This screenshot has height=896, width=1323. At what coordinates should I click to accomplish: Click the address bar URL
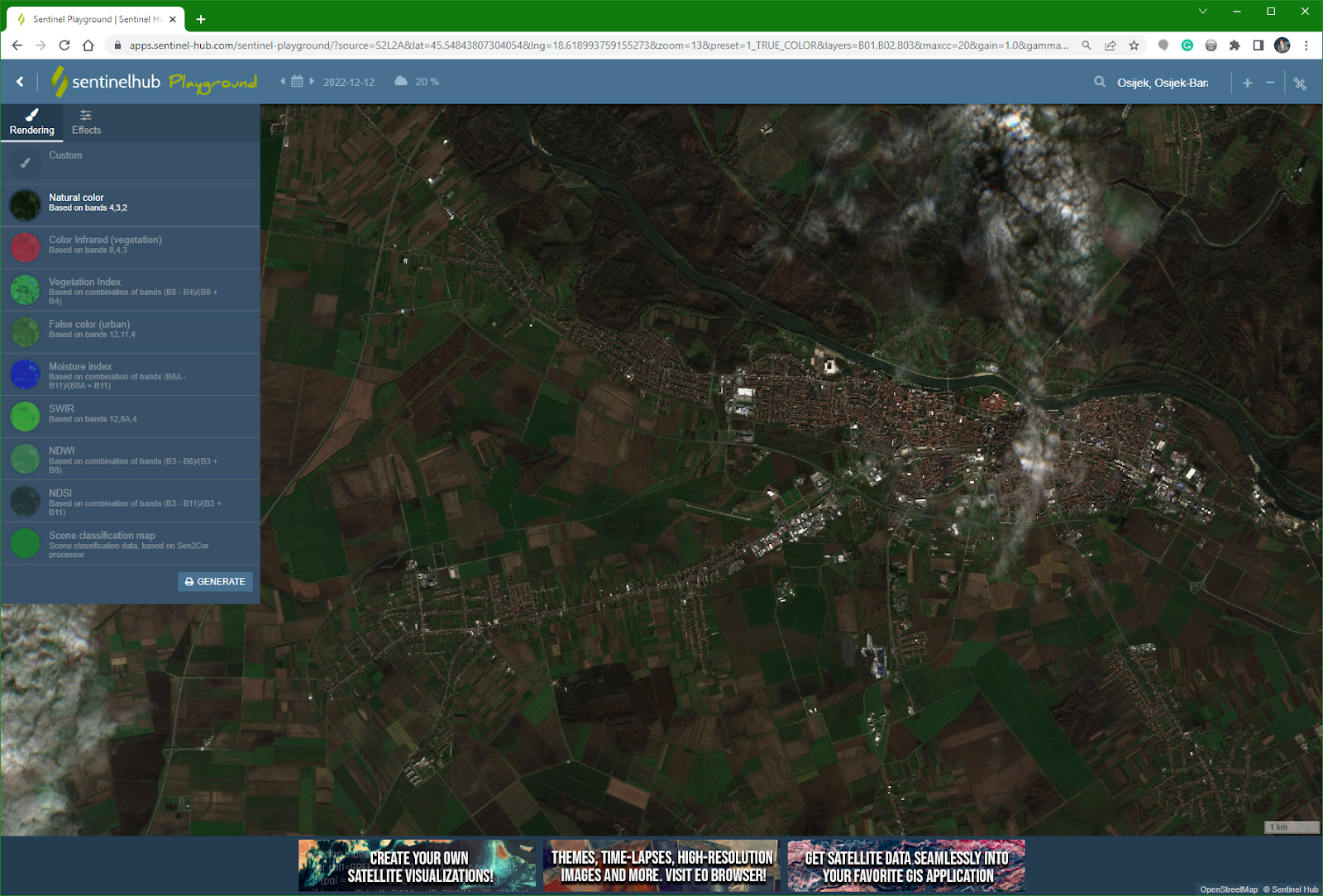tap(598, 45)
